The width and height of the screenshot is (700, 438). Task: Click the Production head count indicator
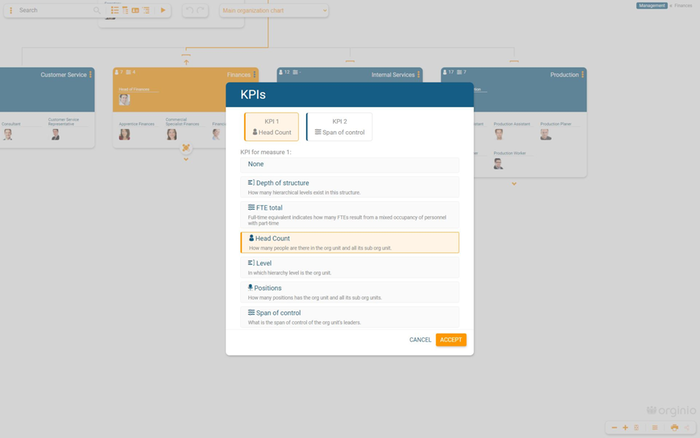point(448,72)
